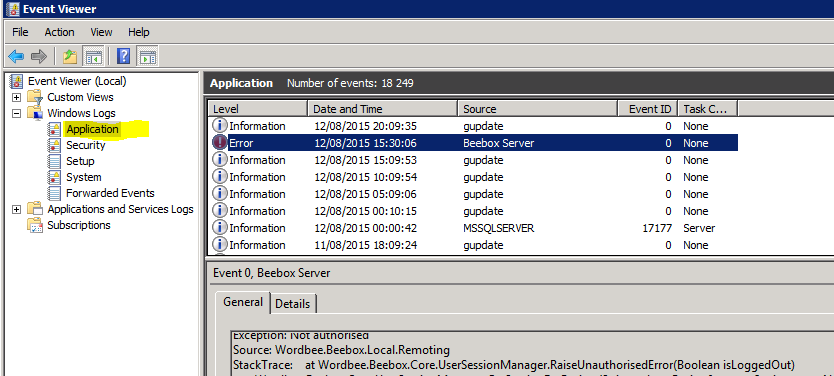Open the View menu
This screenshot has width=834, height=376.
(x=101, y=32)
